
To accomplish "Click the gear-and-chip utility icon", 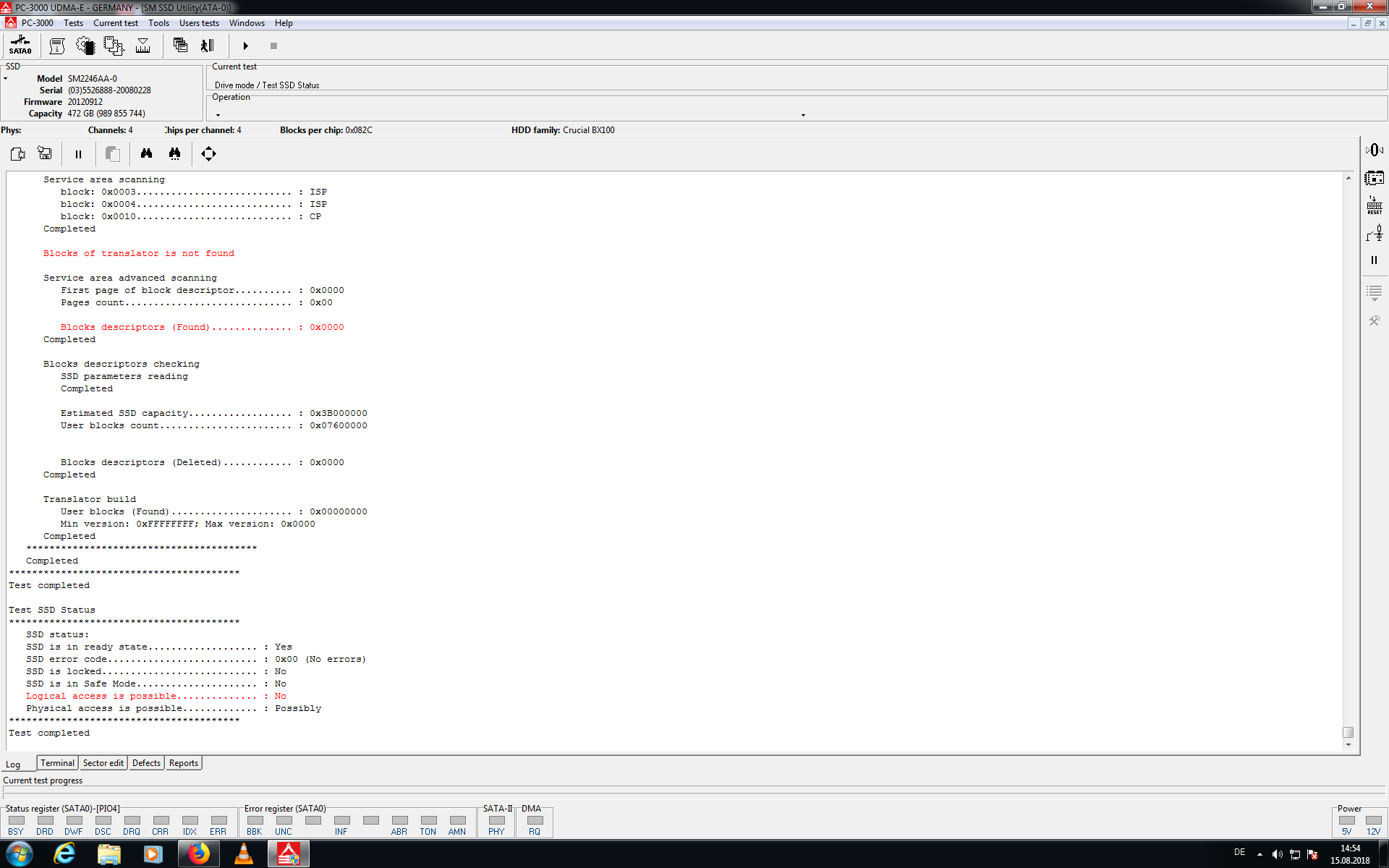I will [85, 46].
